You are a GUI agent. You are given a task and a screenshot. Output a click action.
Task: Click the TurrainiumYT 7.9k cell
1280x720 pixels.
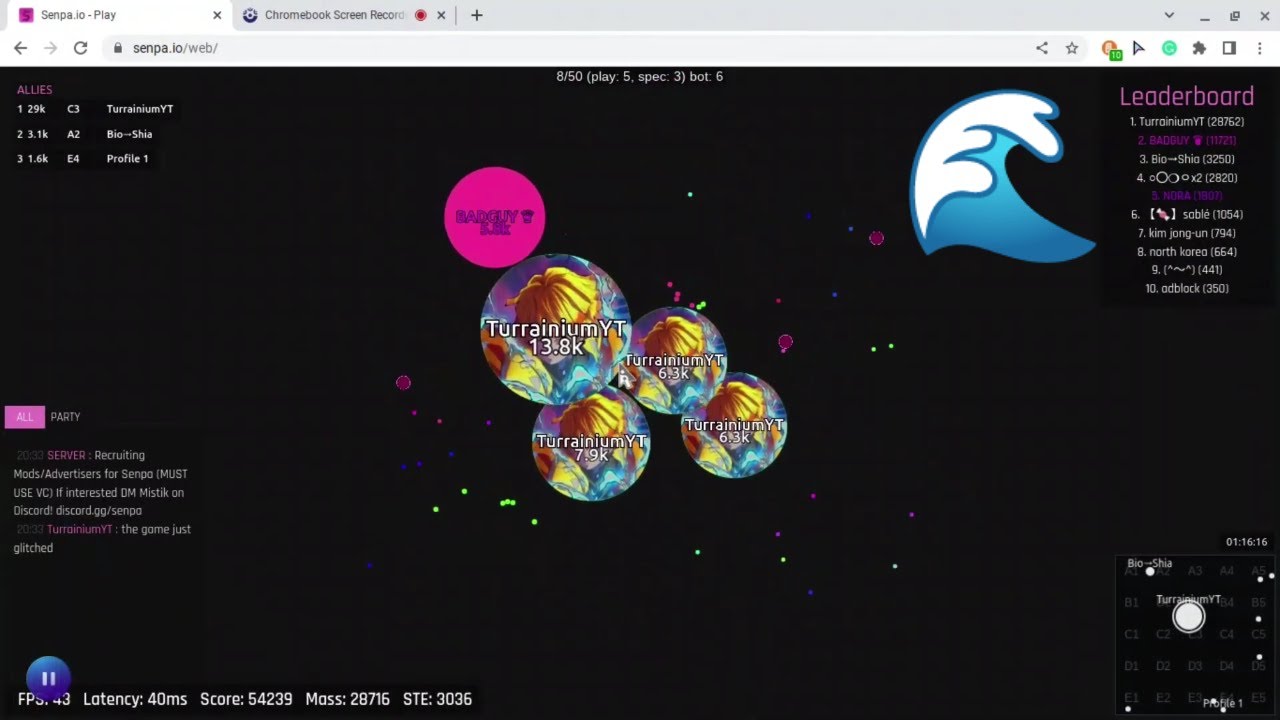[591, 443]
